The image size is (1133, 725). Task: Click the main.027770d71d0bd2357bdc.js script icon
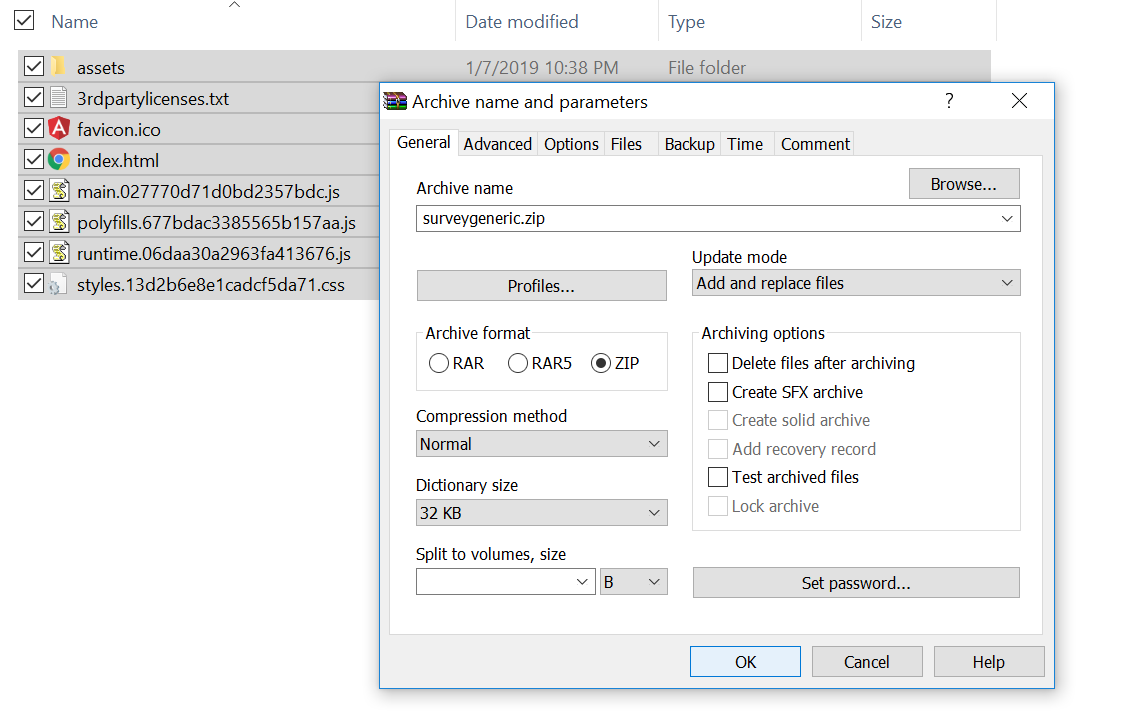pyautogui.click(x=59, y=191)
